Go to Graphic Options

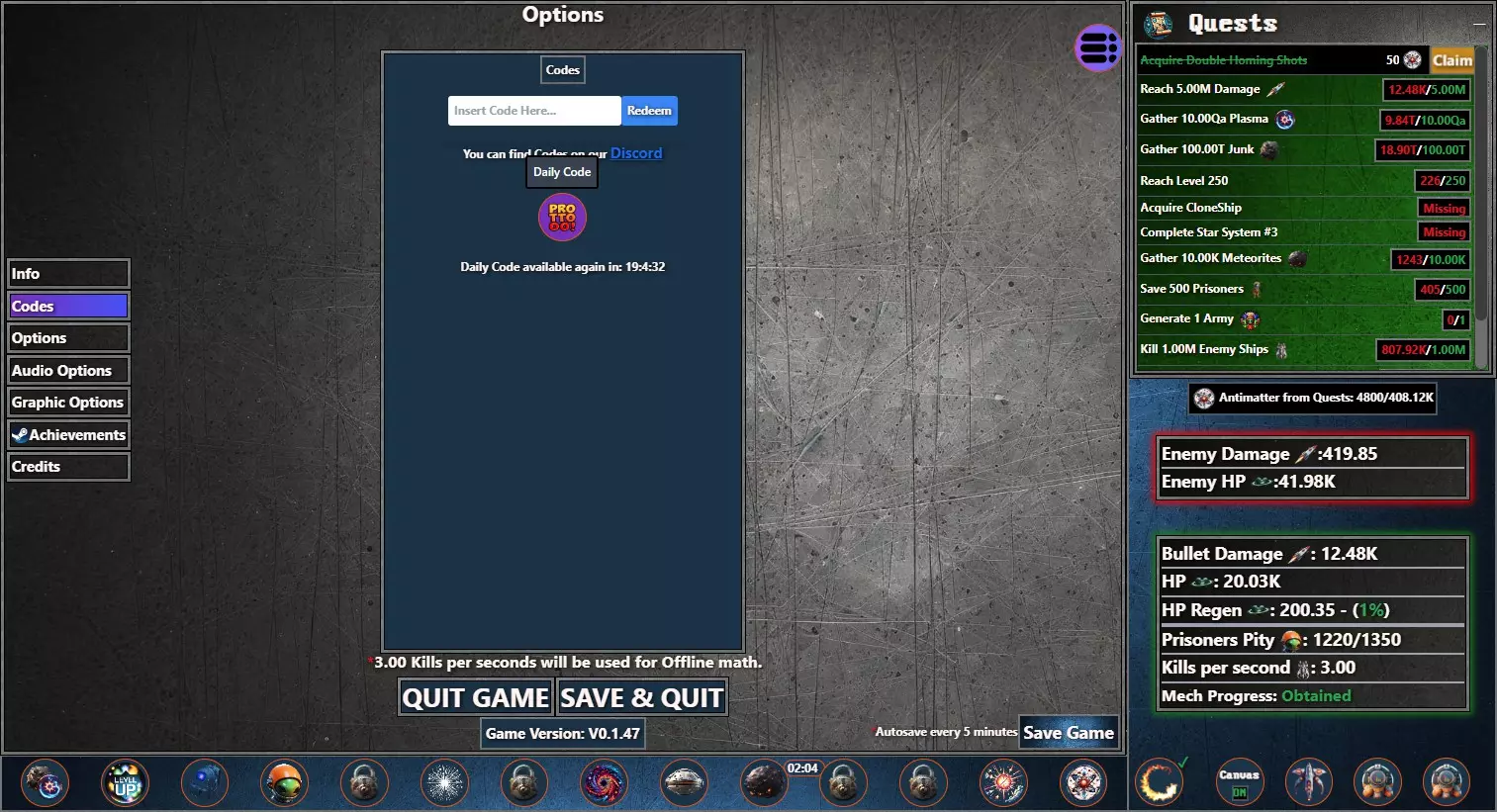pyautogui.click(x=68, y=403)
